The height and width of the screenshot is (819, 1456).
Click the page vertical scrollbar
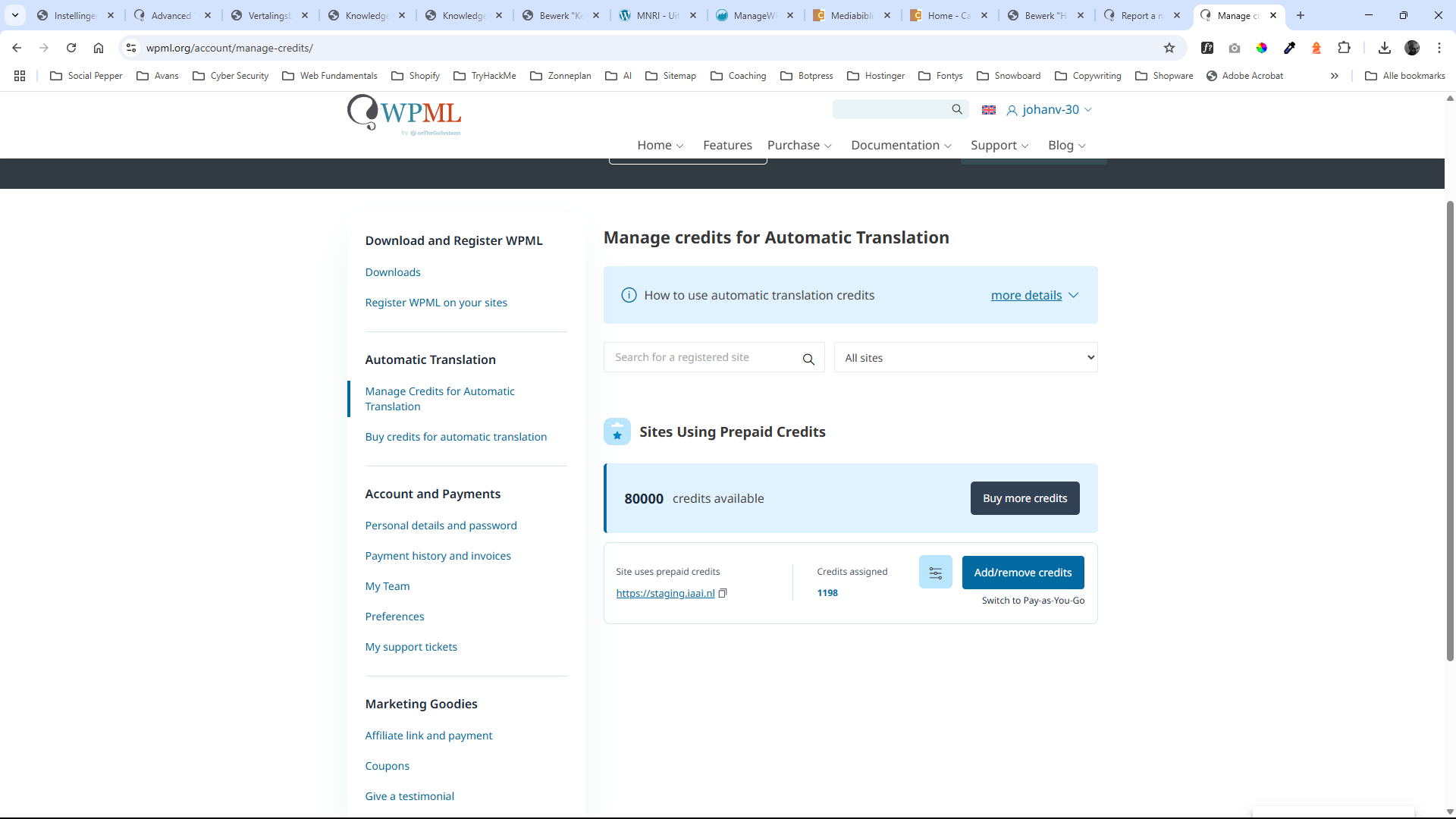coord(1450,431)
